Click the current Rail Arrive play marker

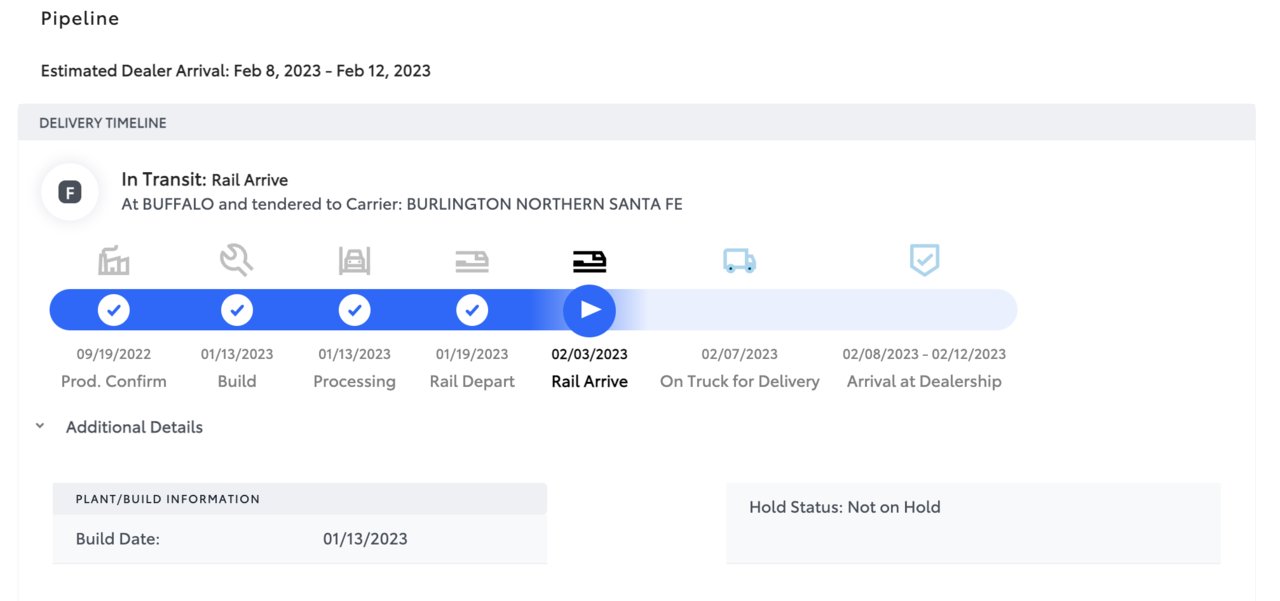[x=589, y=310]
